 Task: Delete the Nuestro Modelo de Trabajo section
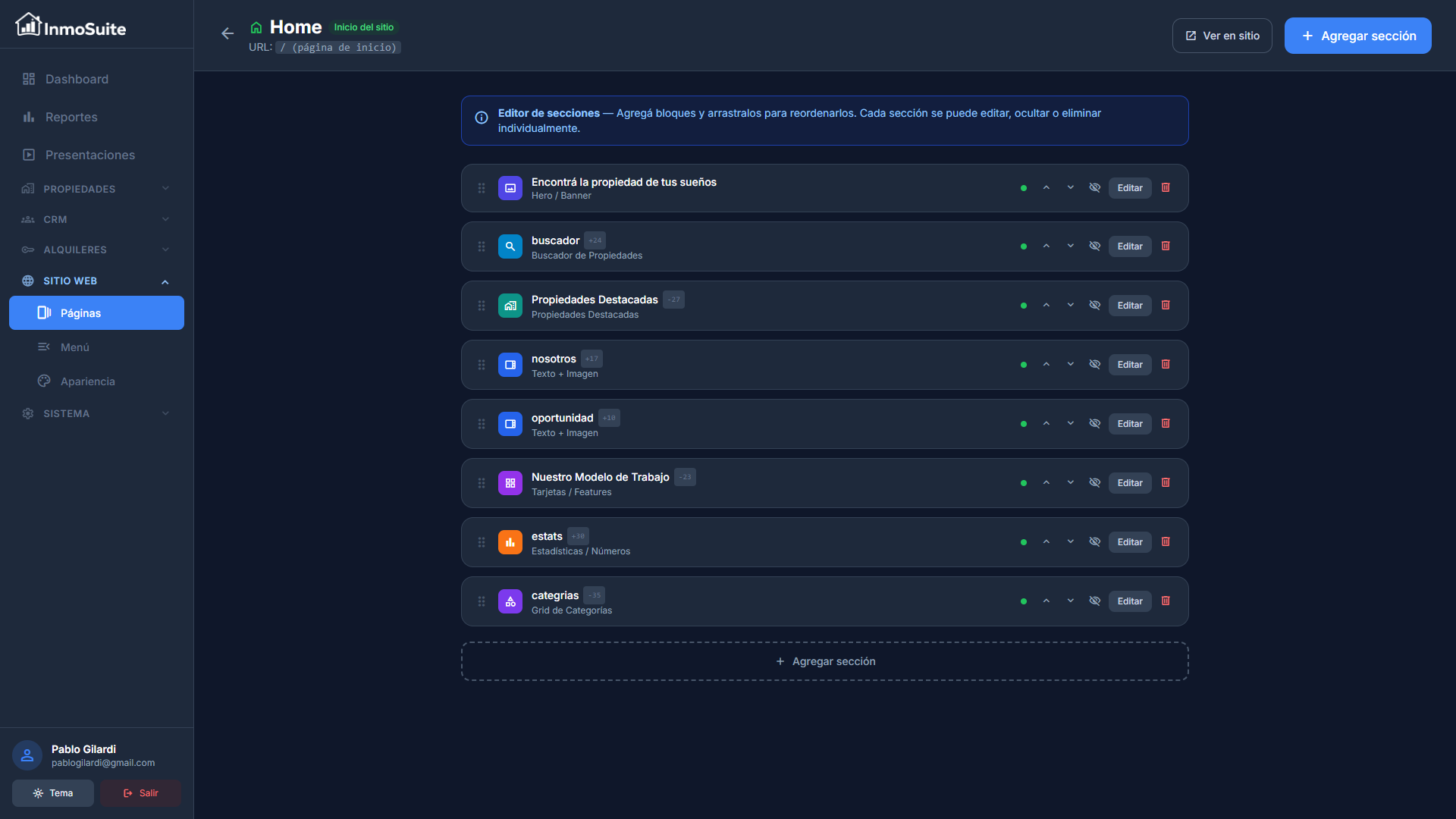click(1166, 483)
